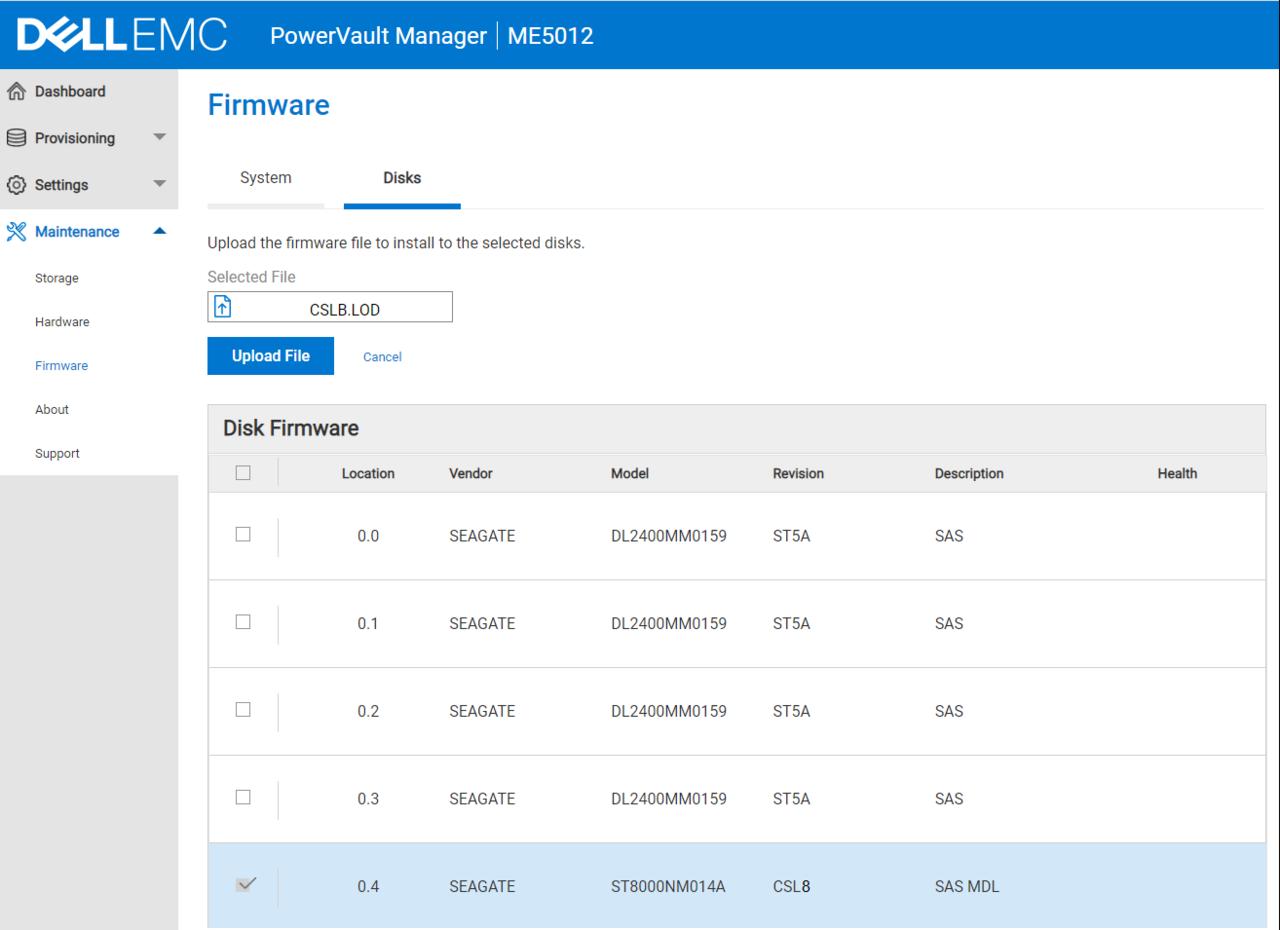Image resolution: width=1280 pixels, height=930 pixels.
Task: Click the Dell EMC logo
Action: [x=120, y=33]
